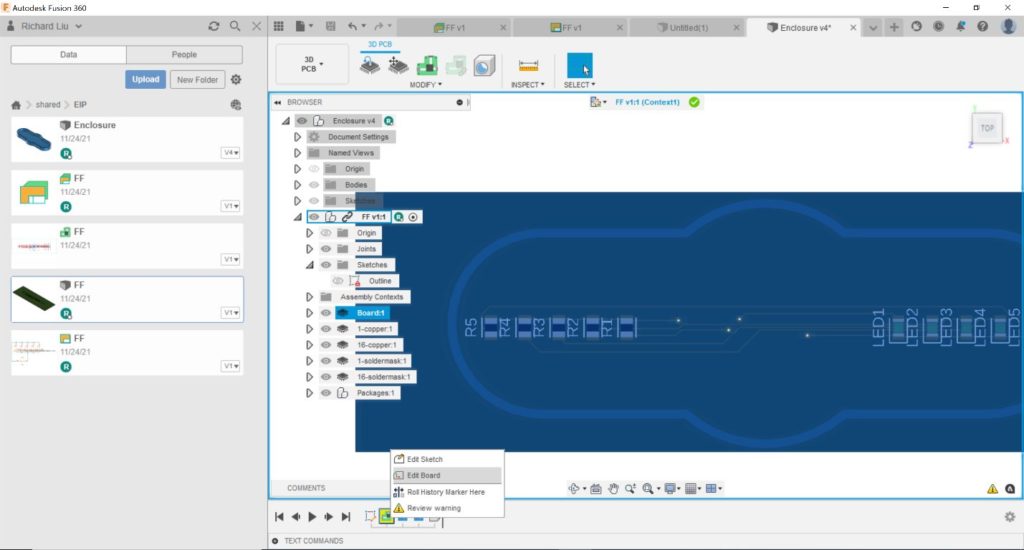
Task: Play the timeline
Action: (x=312, y=517)
